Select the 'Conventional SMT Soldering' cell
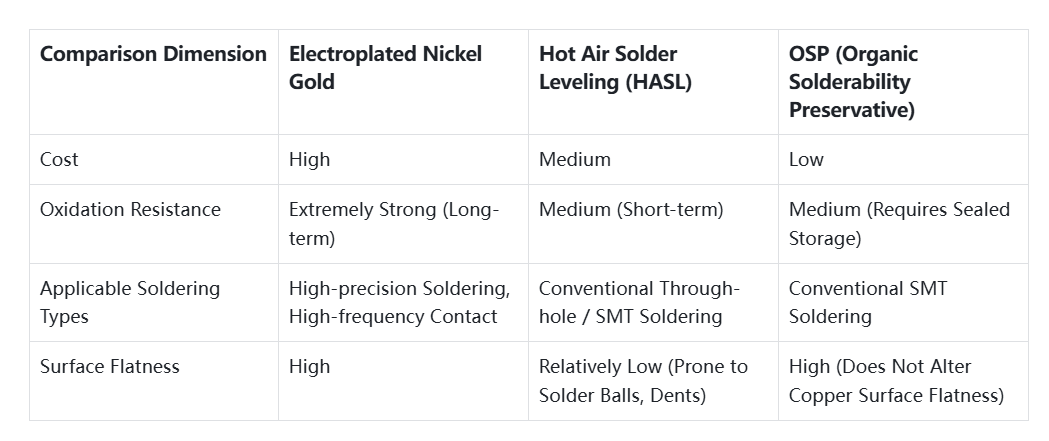The image size is (1049, 441). (867, 302)
